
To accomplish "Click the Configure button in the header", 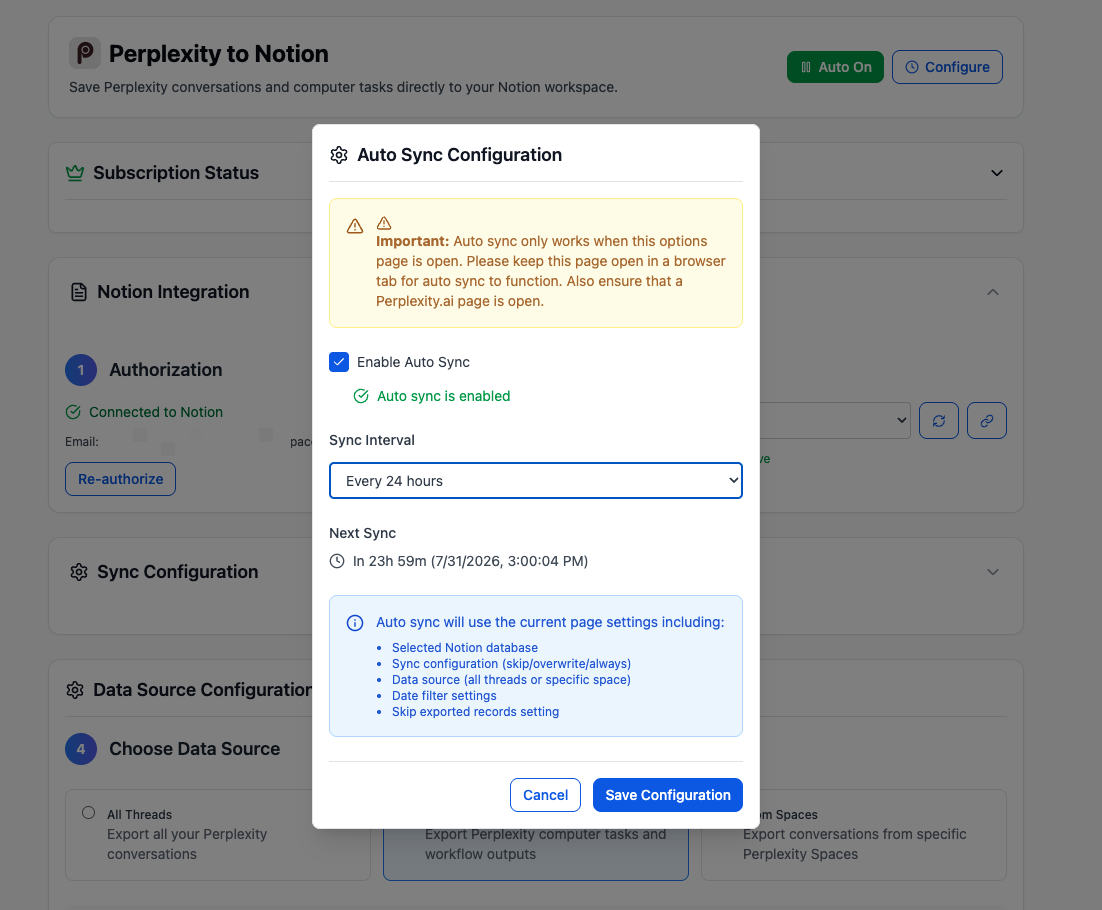I will pos(947,67).
